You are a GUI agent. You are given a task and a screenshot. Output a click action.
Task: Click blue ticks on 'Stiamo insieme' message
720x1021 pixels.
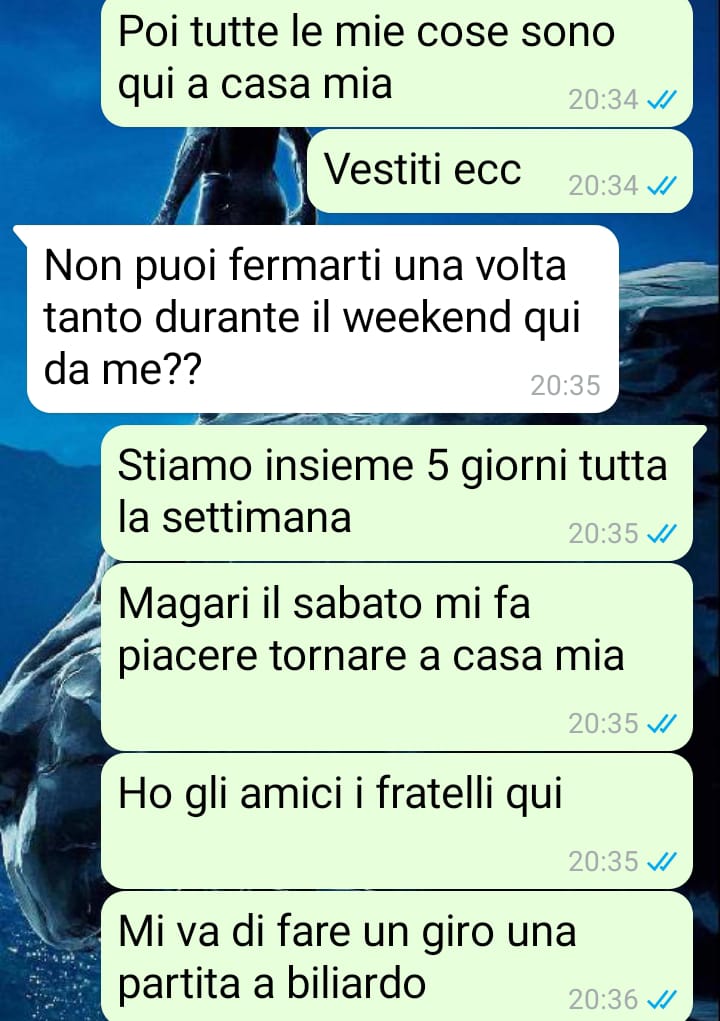point(662,534)
